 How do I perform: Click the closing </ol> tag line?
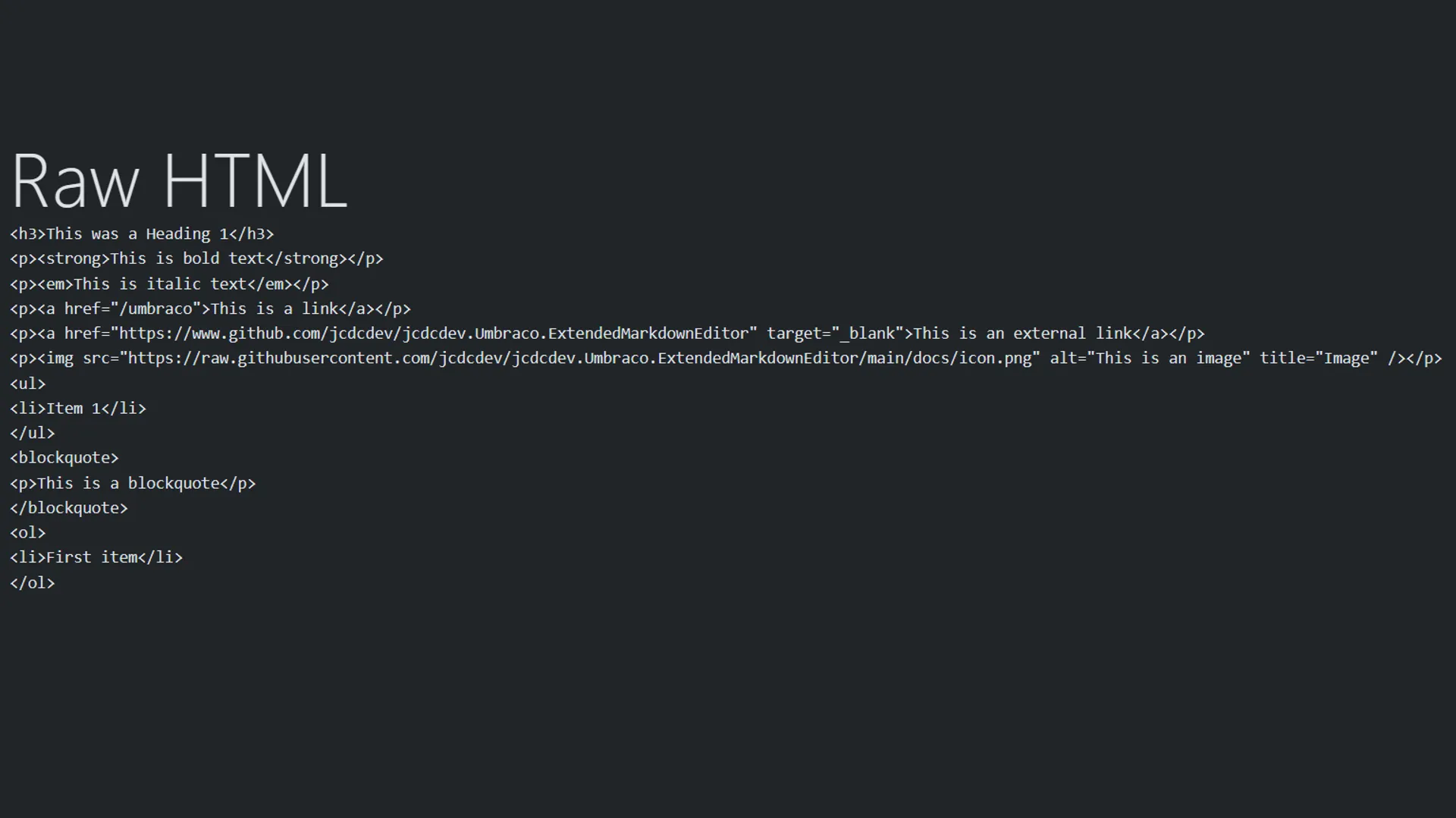(33, 583)
